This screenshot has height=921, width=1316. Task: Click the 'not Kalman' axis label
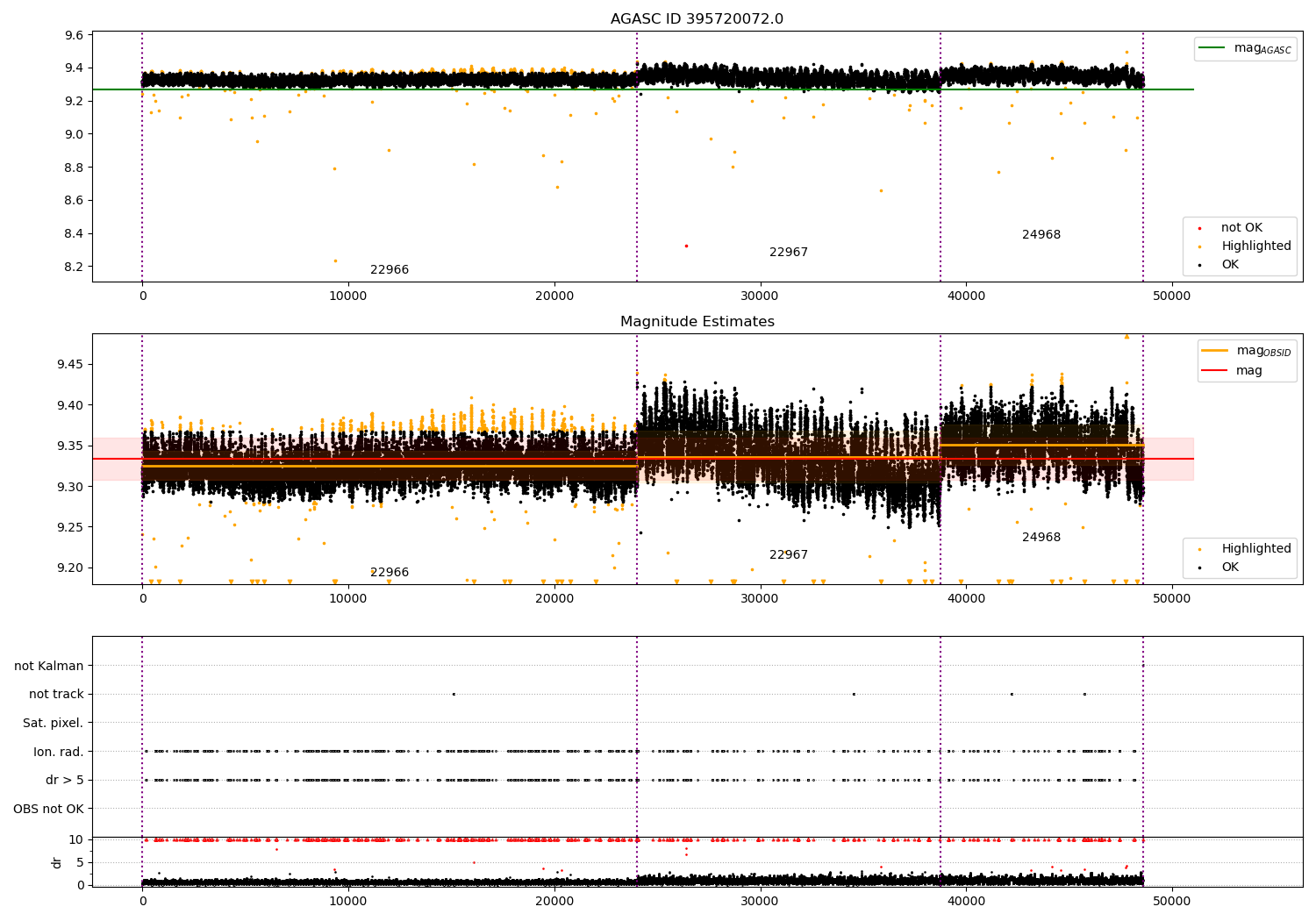49,666
